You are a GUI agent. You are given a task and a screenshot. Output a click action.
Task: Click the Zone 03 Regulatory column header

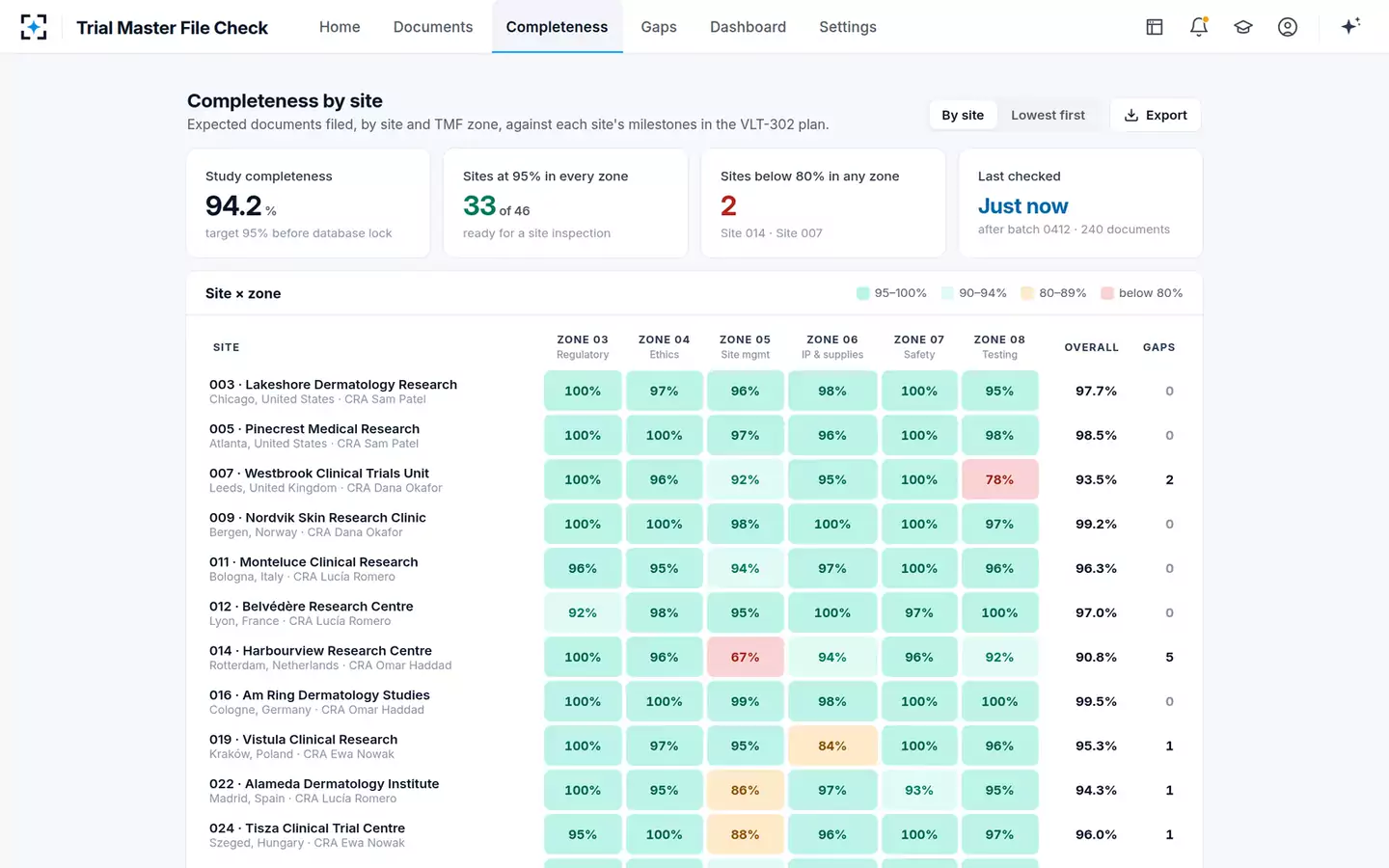[x=583, y=346]
